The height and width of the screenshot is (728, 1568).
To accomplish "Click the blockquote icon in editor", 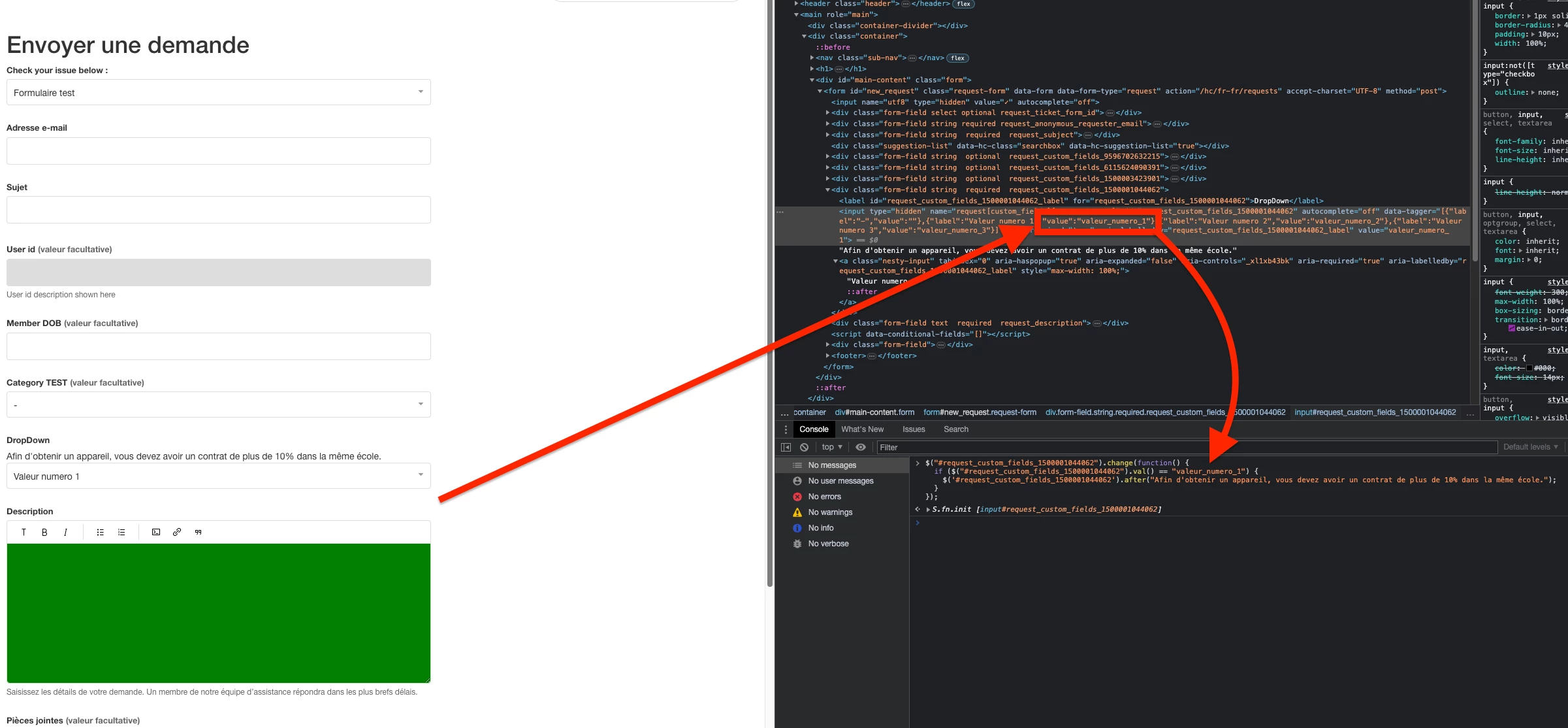I will [198, 532].
